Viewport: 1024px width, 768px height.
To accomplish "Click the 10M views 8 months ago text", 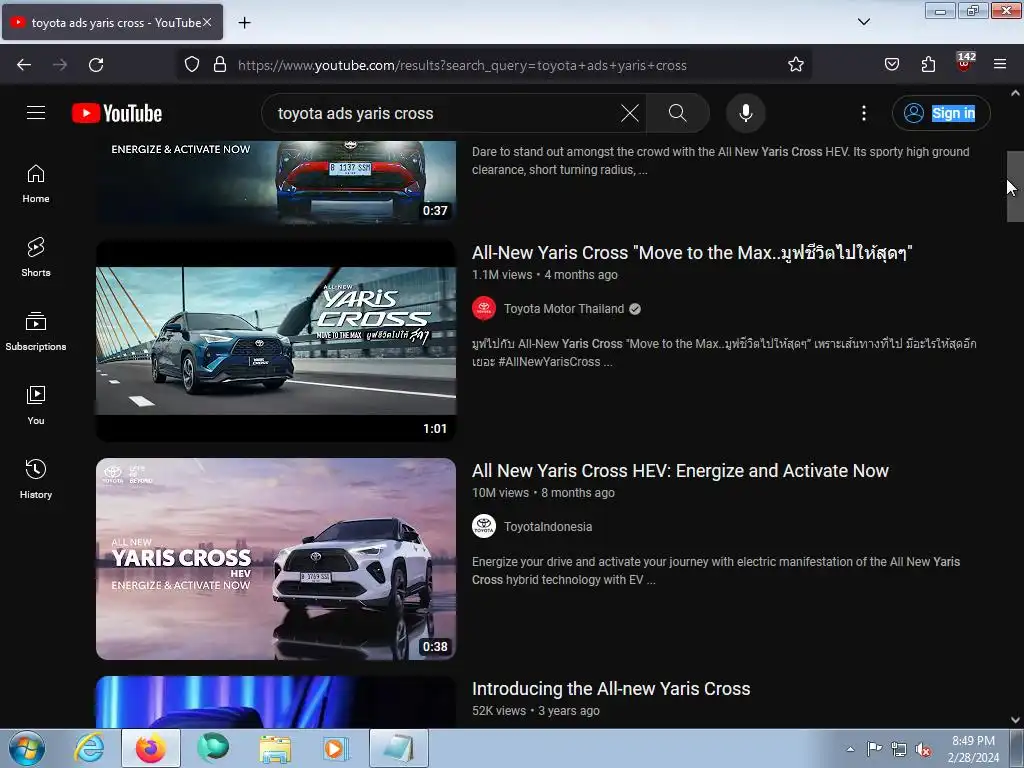I will click(543, 493).
